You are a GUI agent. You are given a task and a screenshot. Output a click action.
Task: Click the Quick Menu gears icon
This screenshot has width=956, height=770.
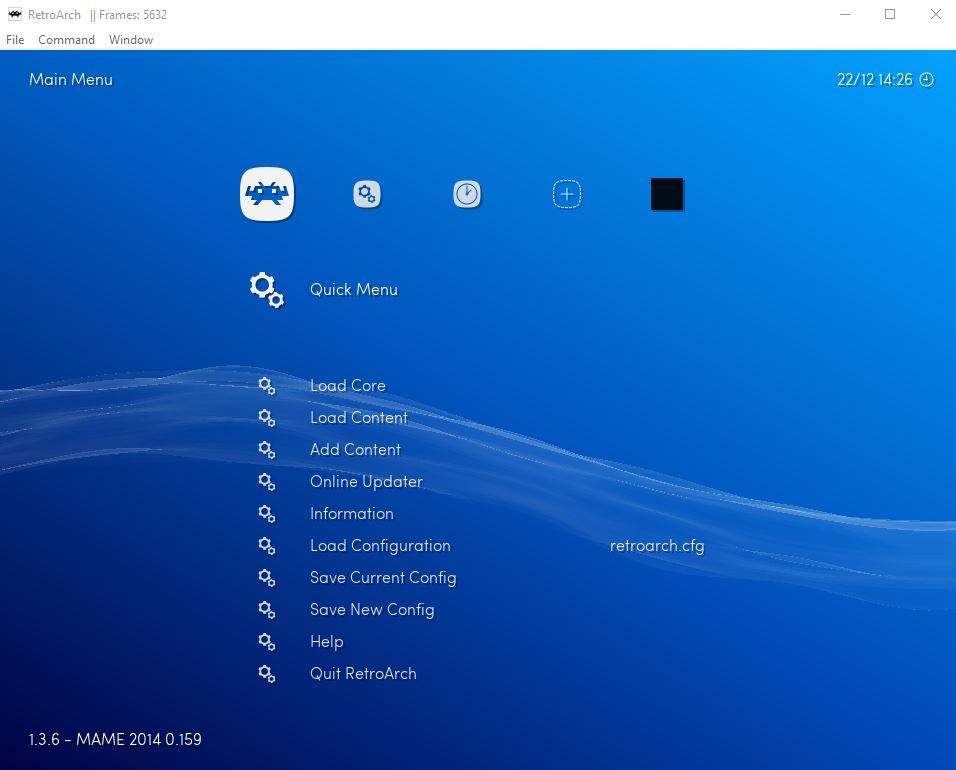tap(265, 289)
